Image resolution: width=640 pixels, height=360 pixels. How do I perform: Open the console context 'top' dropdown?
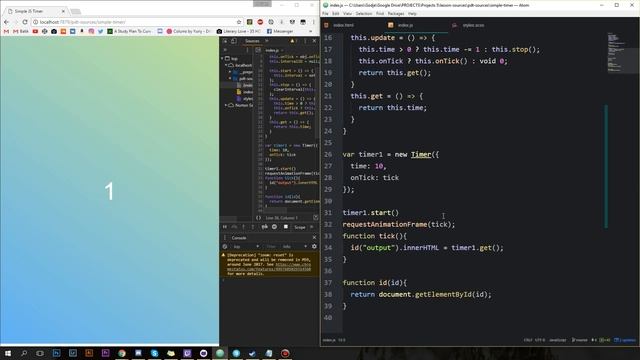(x=246, y=247)
